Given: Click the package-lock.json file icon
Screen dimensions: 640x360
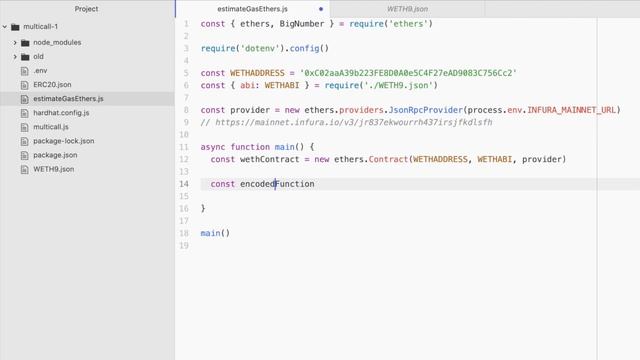Looking at the screenshot, I should click(x=24, y=141).
